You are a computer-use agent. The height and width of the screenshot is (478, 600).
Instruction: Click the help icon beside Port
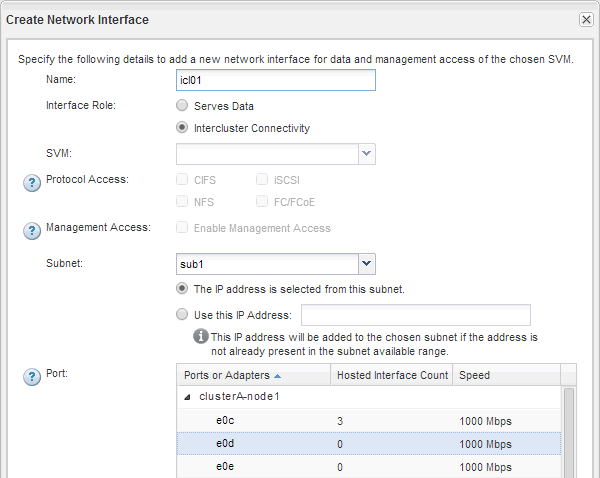point(30,375)
